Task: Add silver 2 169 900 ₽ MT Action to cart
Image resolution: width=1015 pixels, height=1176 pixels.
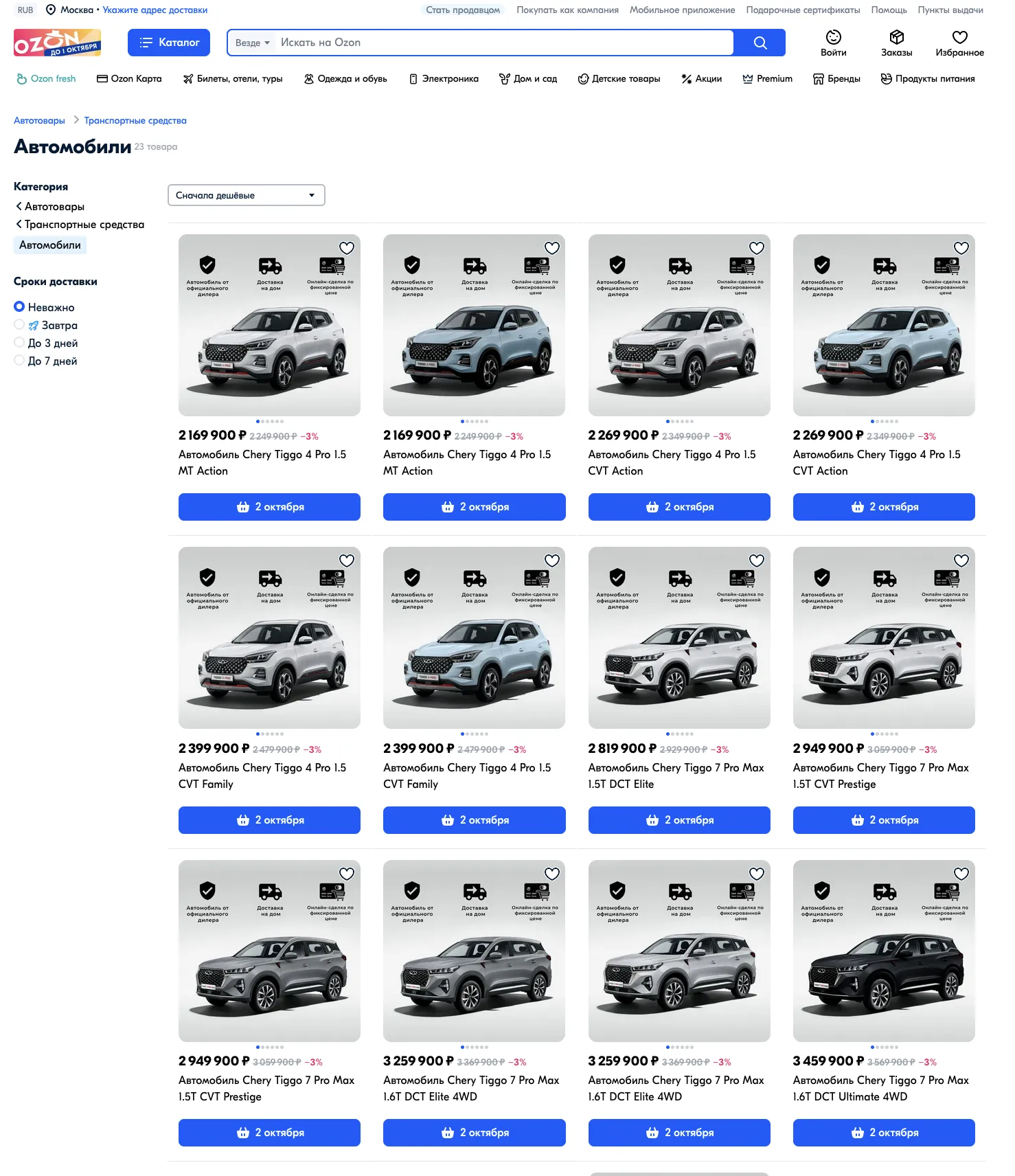Action: click(x=269, y=507)
